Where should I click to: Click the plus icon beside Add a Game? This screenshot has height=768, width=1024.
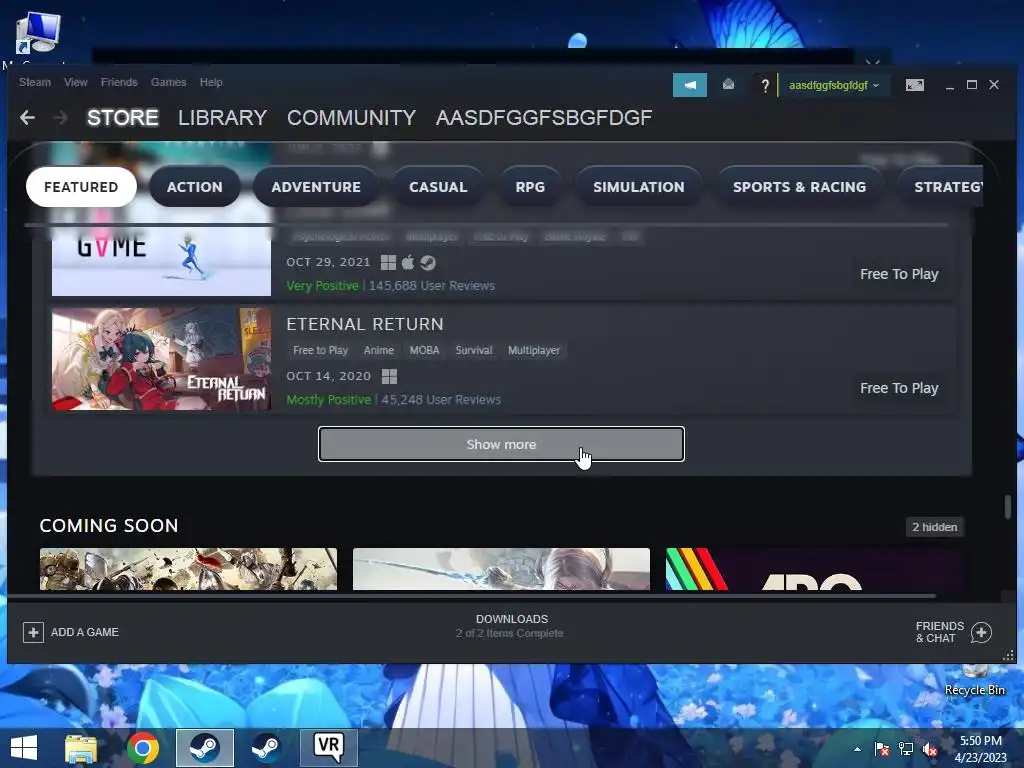point(33,632)
